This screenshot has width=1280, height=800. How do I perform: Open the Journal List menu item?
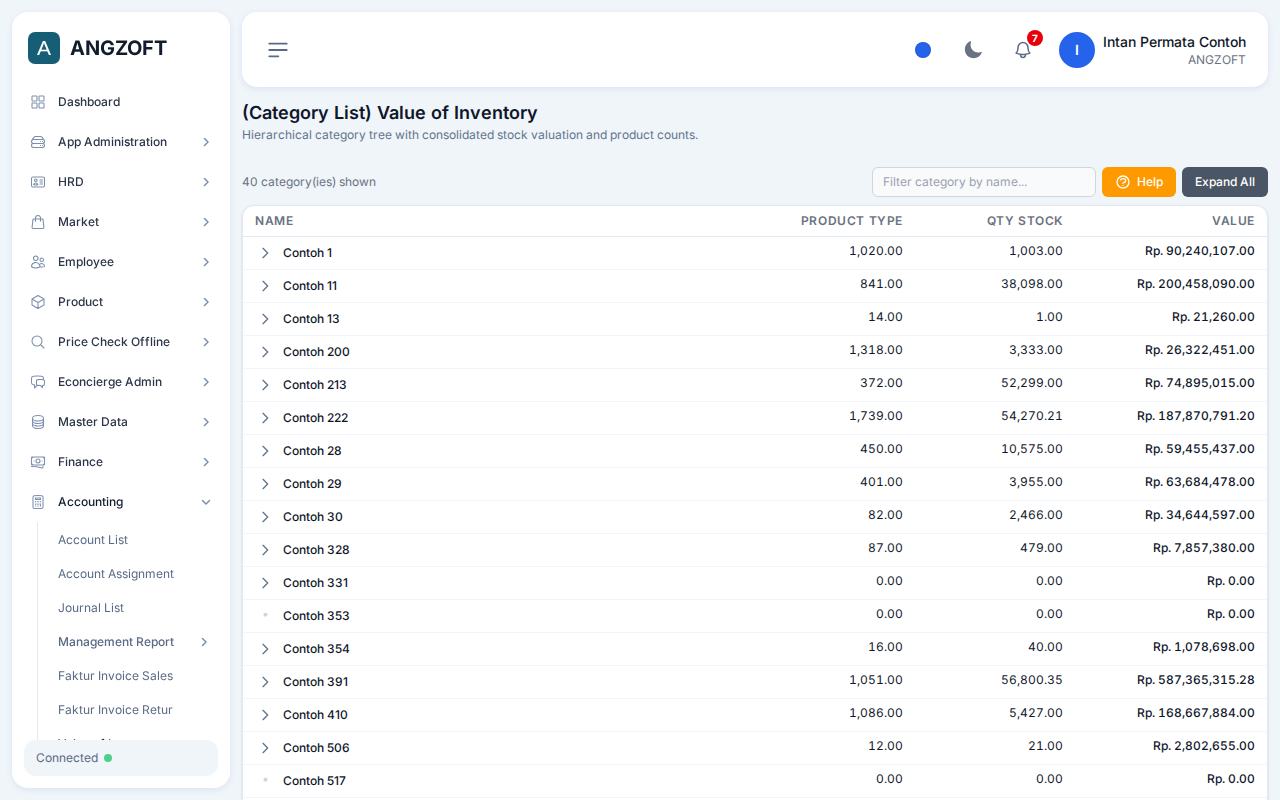(91, 608)
